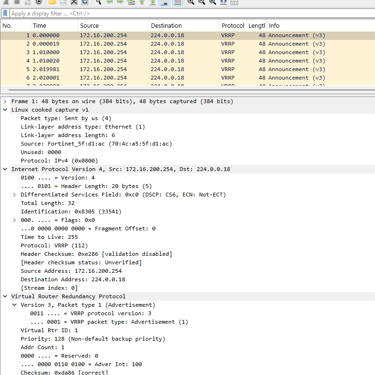
Task: Sort packets by the Protocol column header
Action: (x=233, y=26)
